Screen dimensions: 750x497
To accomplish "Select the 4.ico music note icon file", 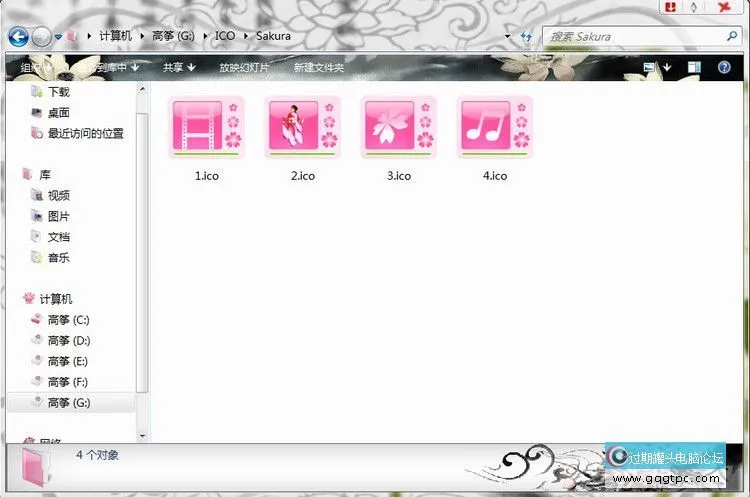I will (x=494, y=127).
